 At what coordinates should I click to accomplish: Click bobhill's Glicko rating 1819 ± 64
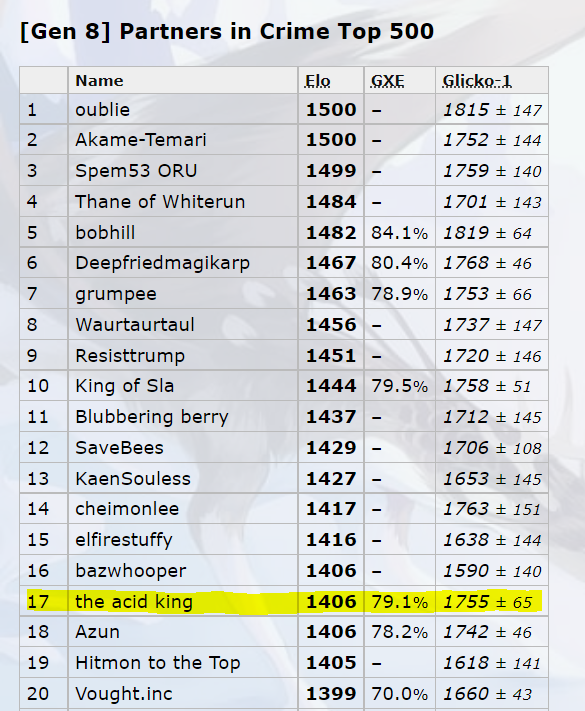(x=487, y=233)
